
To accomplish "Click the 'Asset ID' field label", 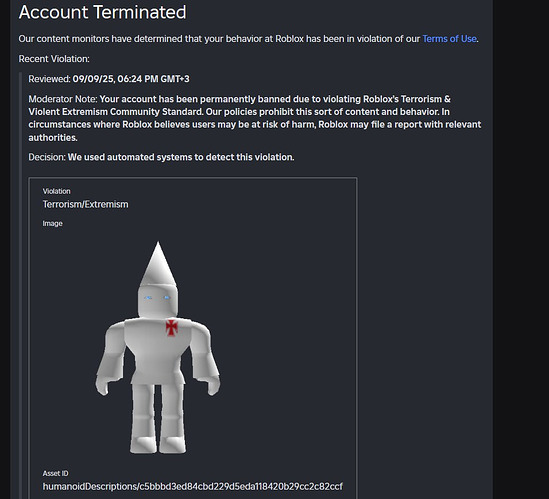I will click(x=55, y=473).
